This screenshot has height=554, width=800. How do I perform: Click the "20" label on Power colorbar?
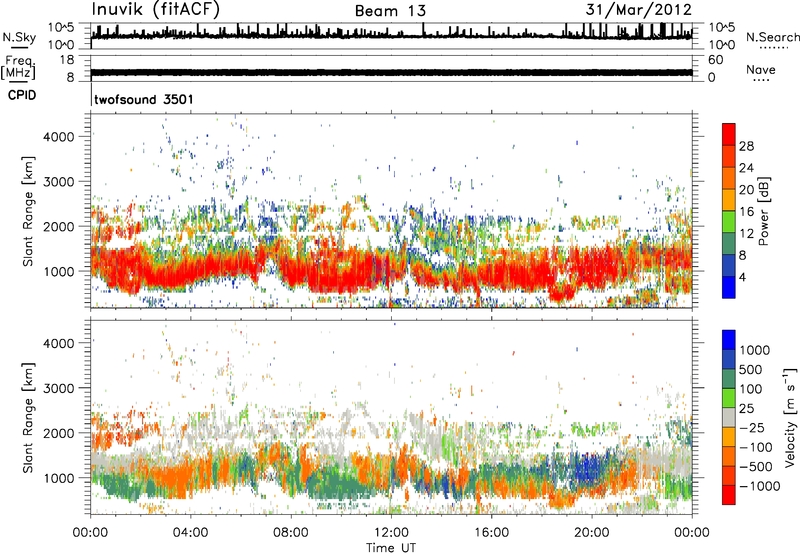coord(746,190)
